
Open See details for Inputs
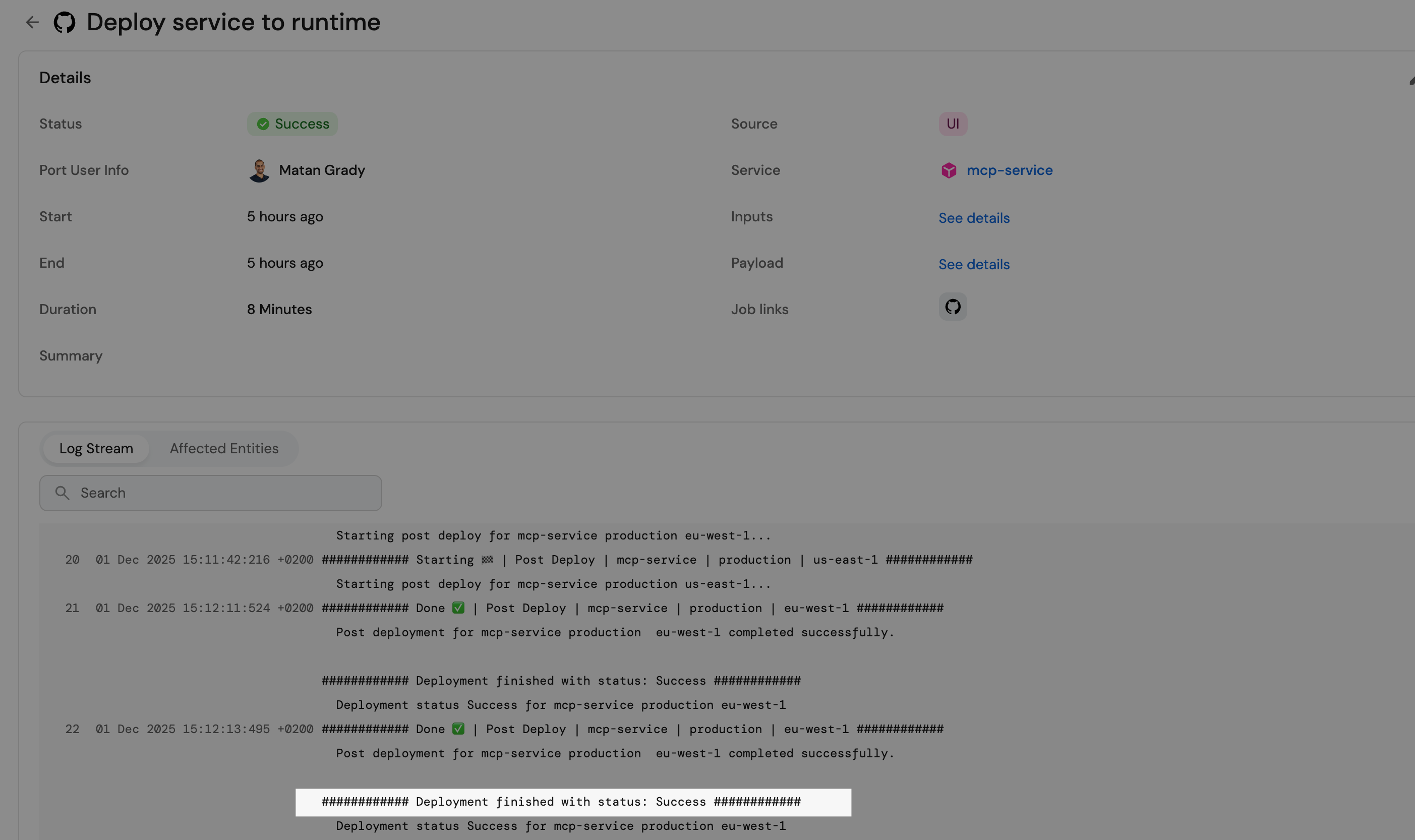pyautogui.click(x=974, y=218)
